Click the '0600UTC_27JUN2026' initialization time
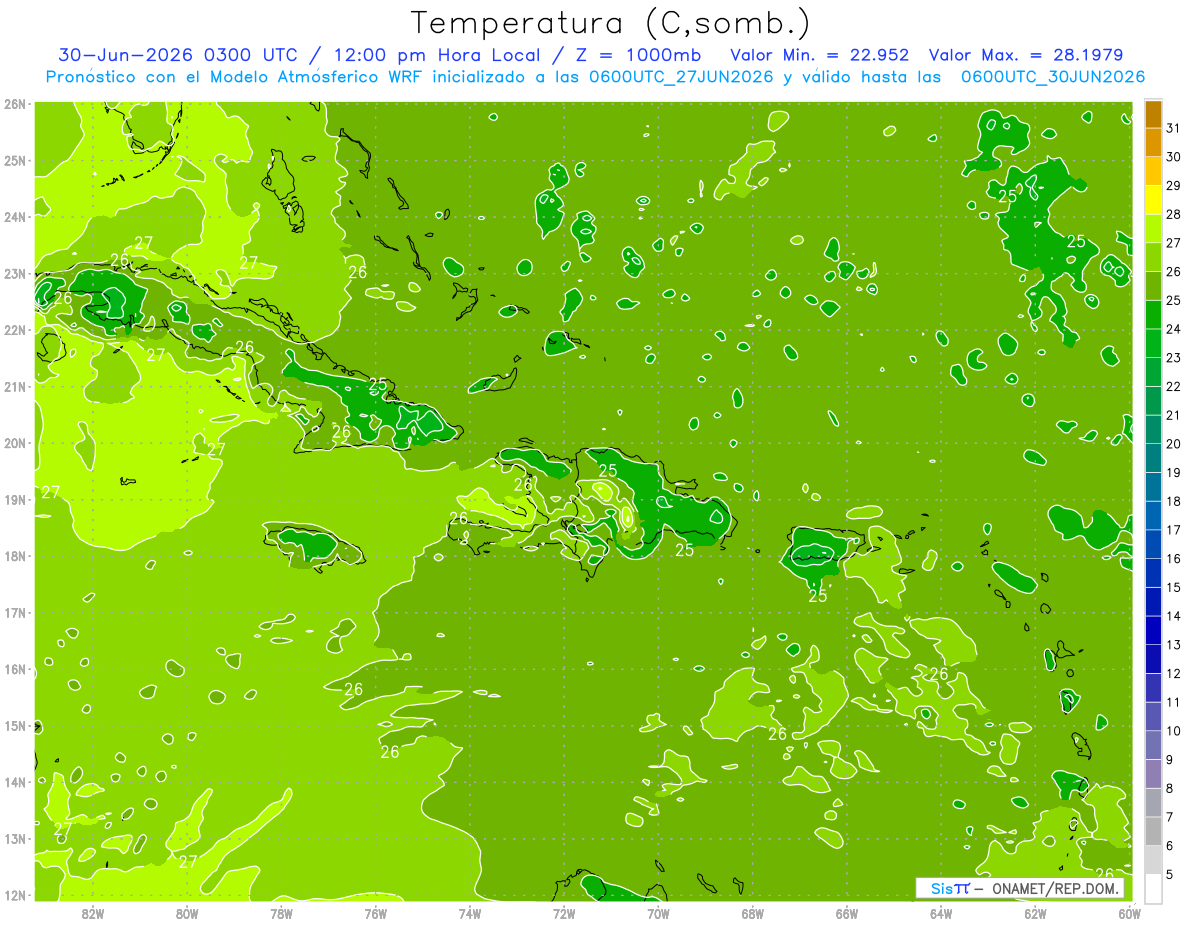The width and height of the screenshot is (1200, 927). tap(681, 77)
